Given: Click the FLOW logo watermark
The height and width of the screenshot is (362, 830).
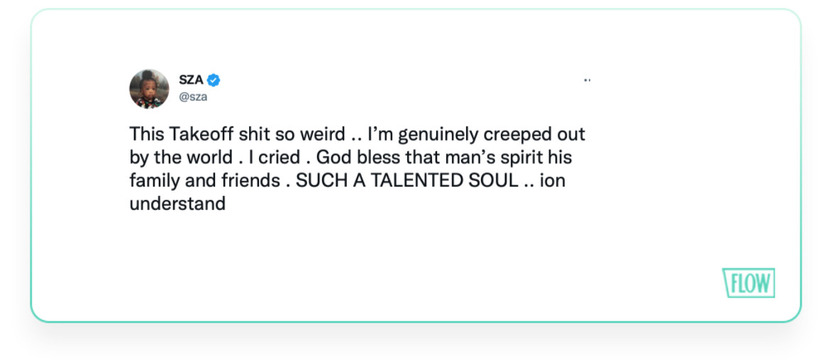Looking at the screenshot, I should [748, 283].
